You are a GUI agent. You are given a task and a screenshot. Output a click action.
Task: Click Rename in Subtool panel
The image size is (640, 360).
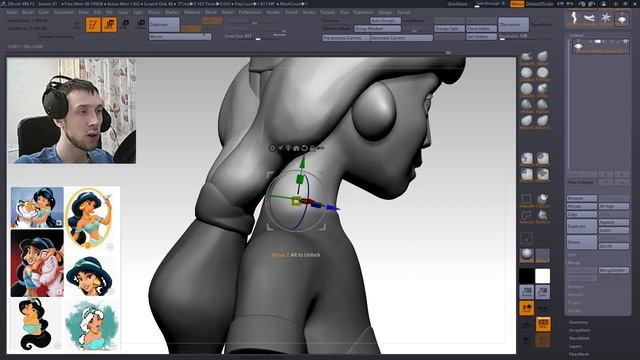(582, 198)
